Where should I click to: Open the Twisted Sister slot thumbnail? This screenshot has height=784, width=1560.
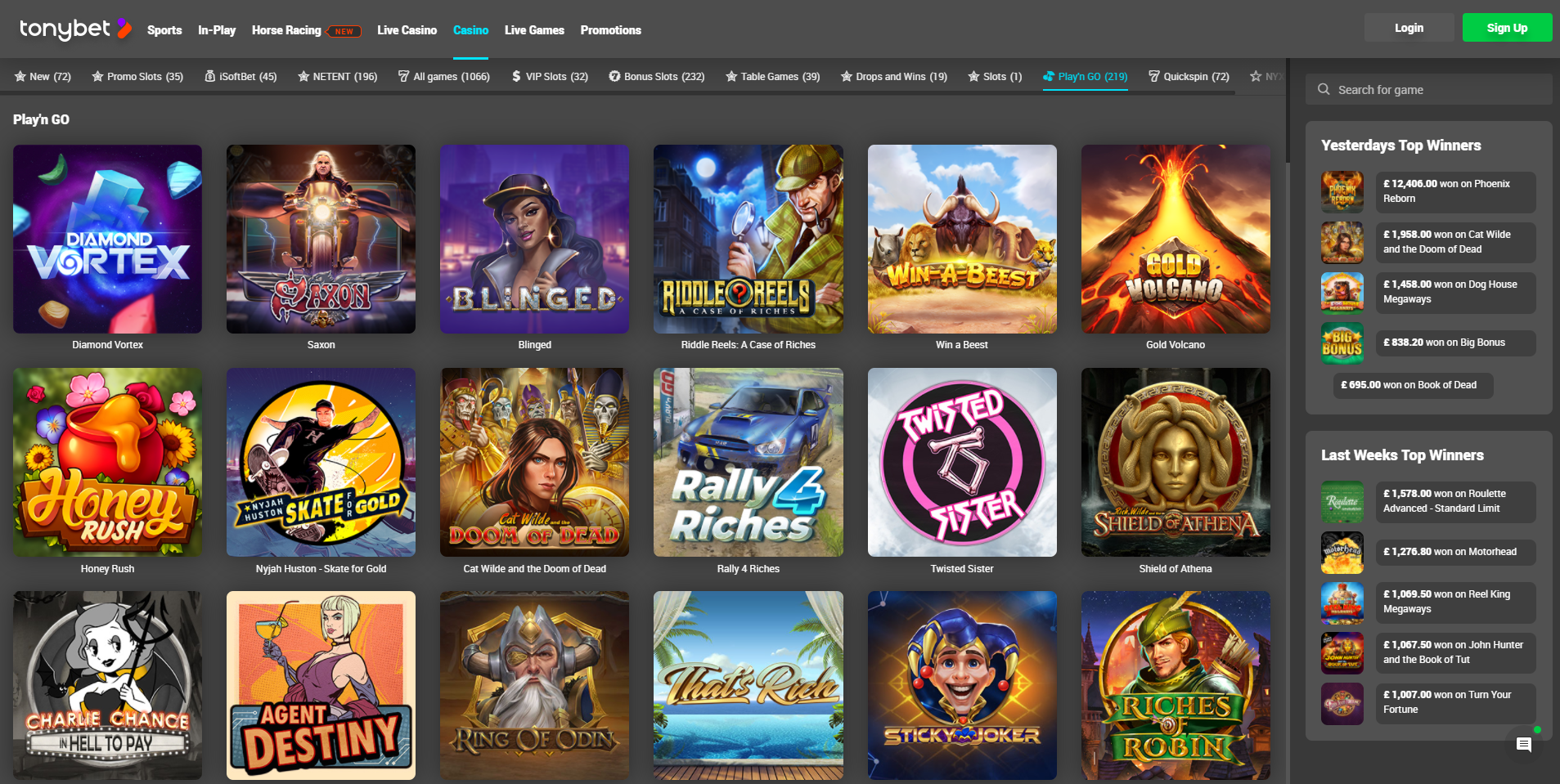[x=962, y=462]
